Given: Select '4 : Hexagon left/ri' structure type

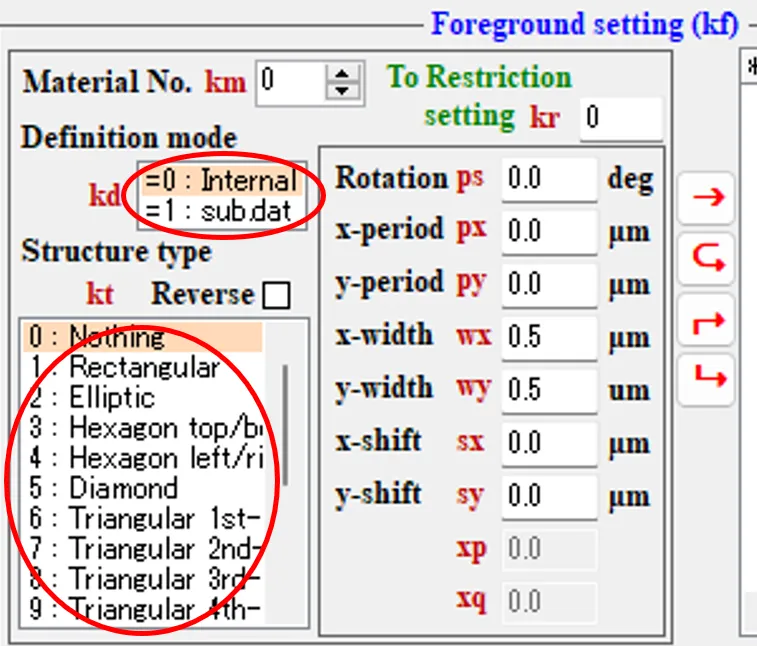Looking at the screenshot, I should pyautogui.click(x=142, y=458).
